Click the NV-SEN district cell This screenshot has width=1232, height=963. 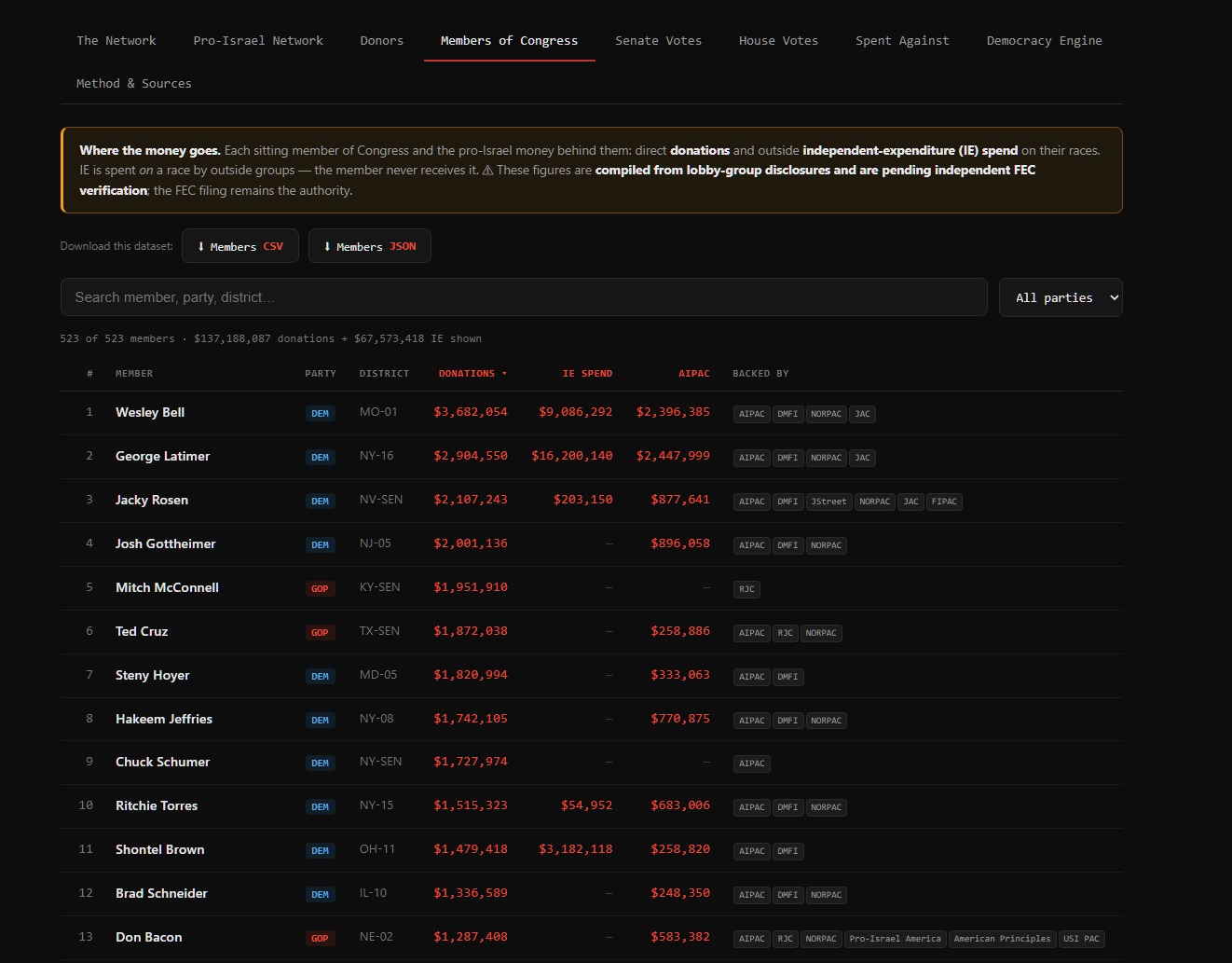point(381,500)
